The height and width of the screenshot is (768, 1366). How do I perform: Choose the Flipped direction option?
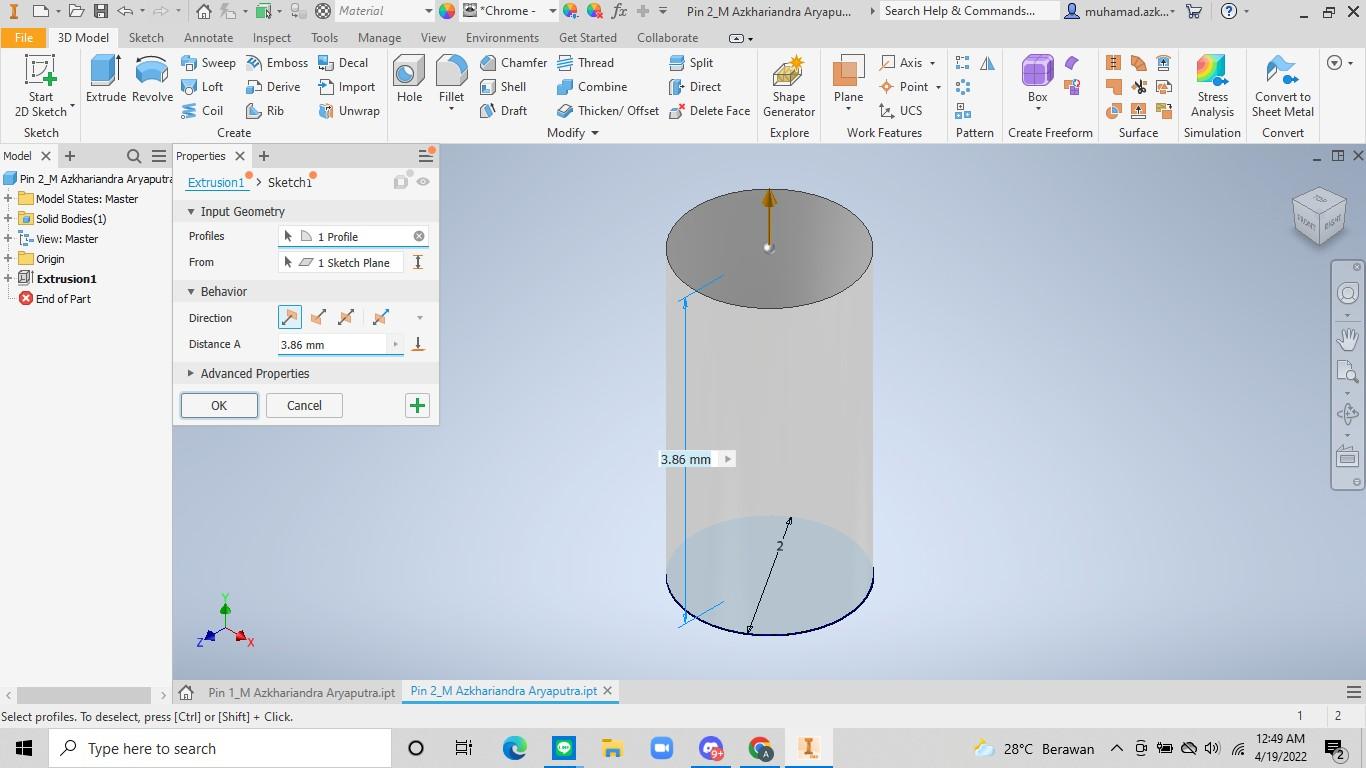(318, 318)
